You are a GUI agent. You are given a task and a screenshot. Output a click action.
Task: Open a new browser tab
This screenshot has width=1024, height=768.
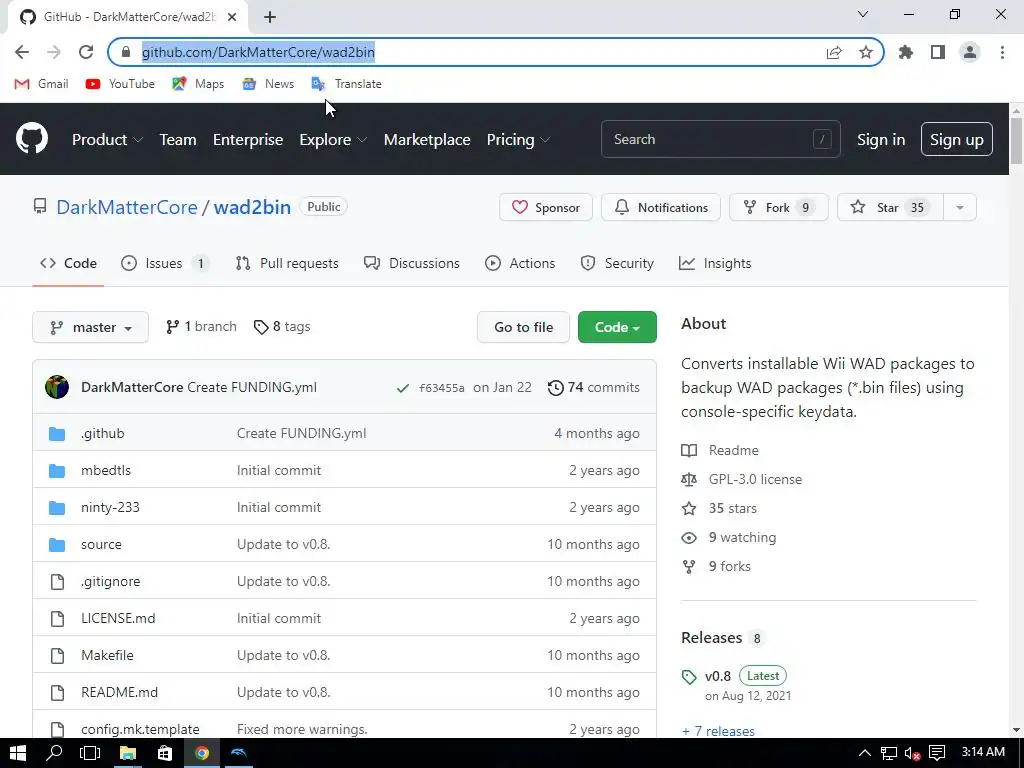tap(270, 17)
